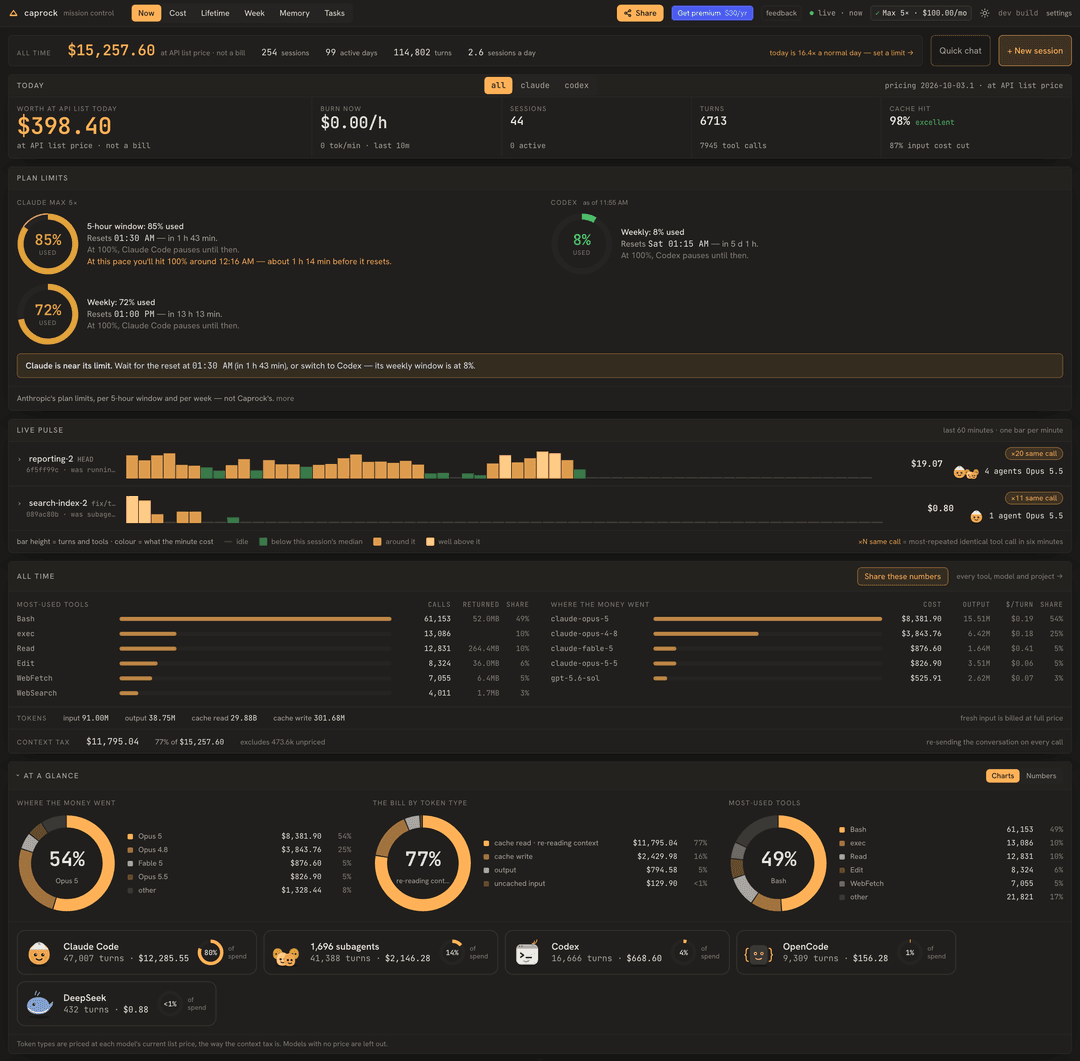
Task: Click the Claude Code mascot icon
Action: coord(39,953)
